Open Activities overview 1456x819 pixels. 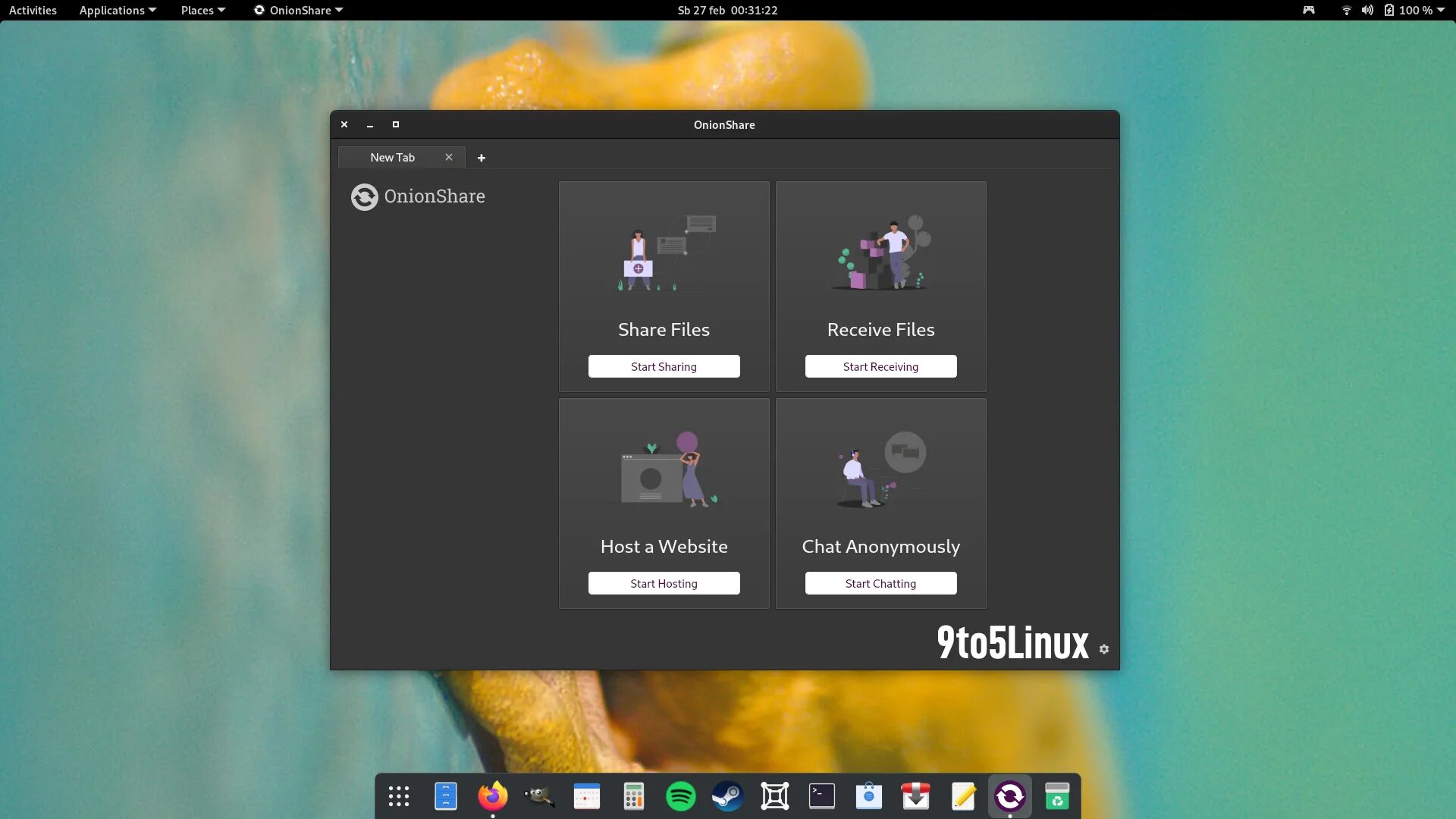pos(33,10)
